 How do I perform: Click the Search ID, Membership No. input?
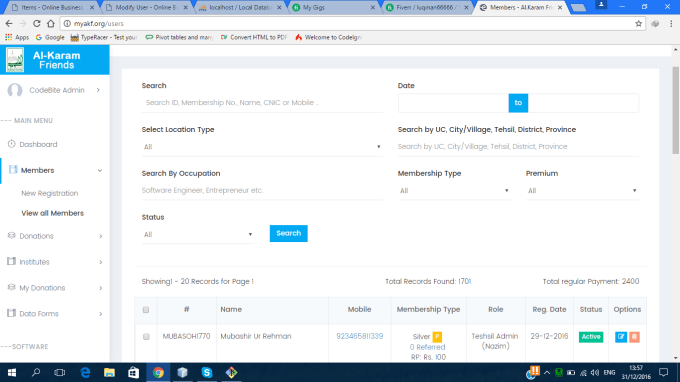(x=262, y=103)
